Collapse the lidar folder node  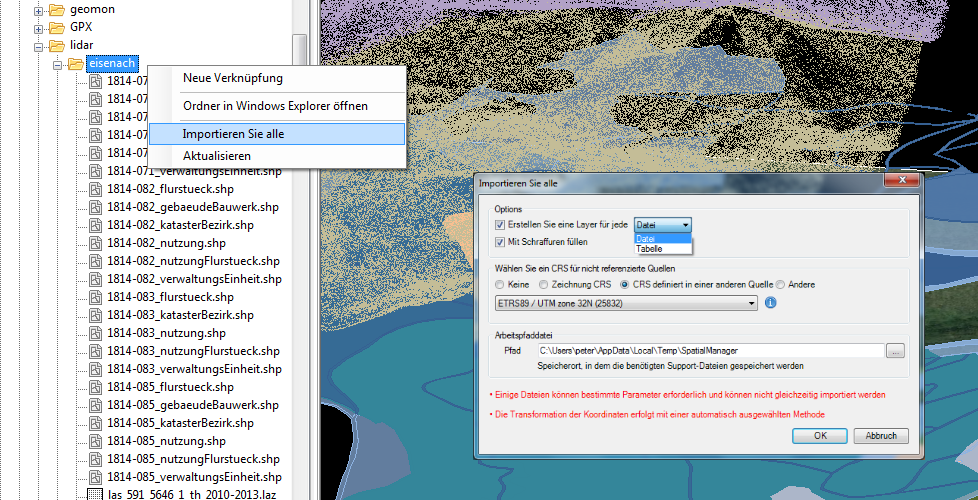point(39,46)
